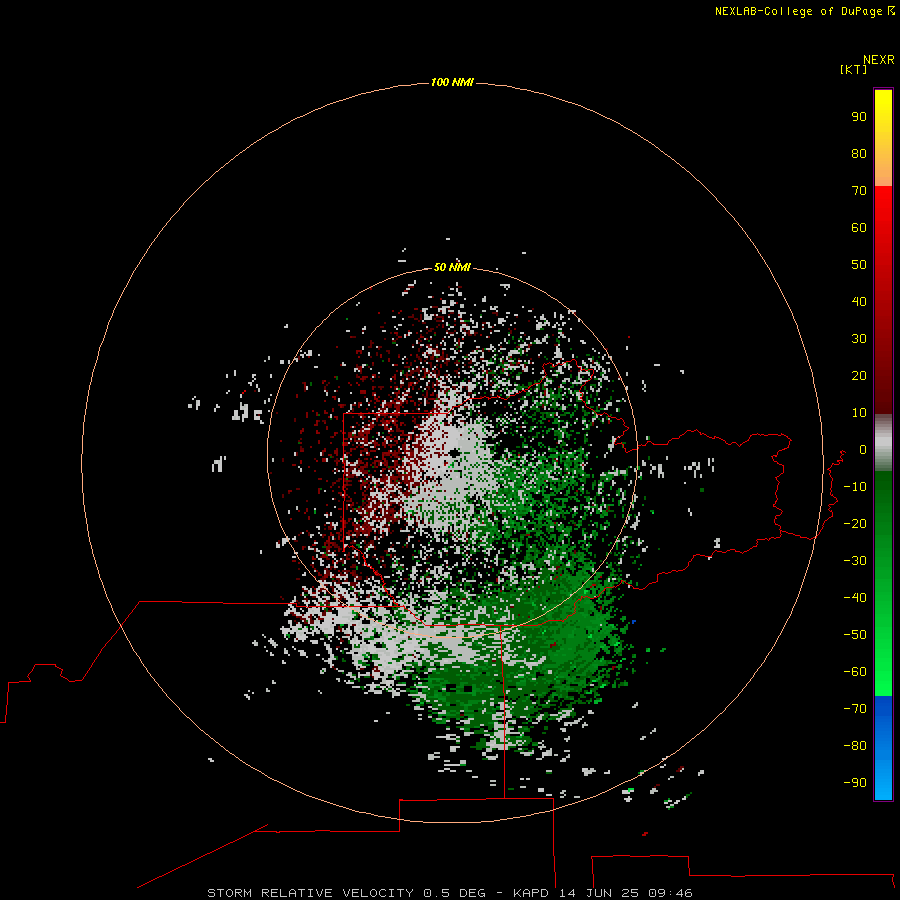Click the 0 value on velocity scale
The height and width of the screenshot is (900, 900).
(x=862, y=449)
